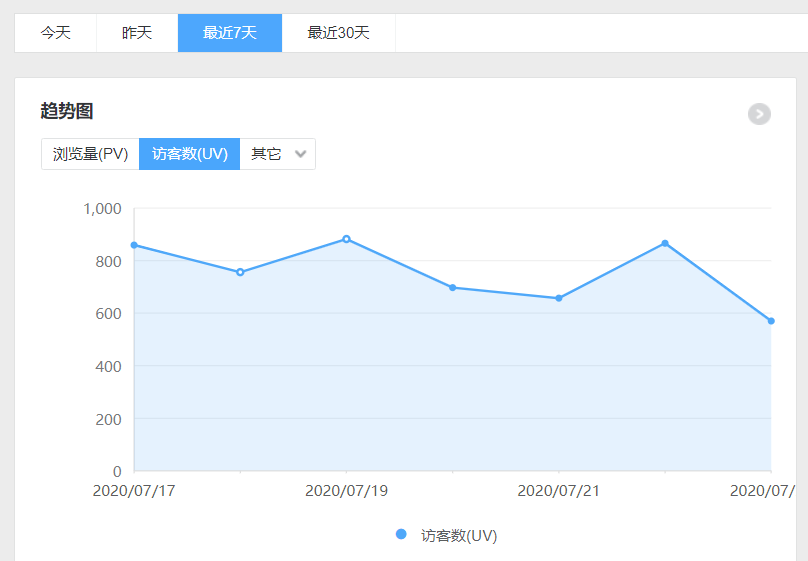The width and height of the screenshot is (808, 561).
Task: Show the 浏览量(PV) trend button
Action: pos(90,154)
